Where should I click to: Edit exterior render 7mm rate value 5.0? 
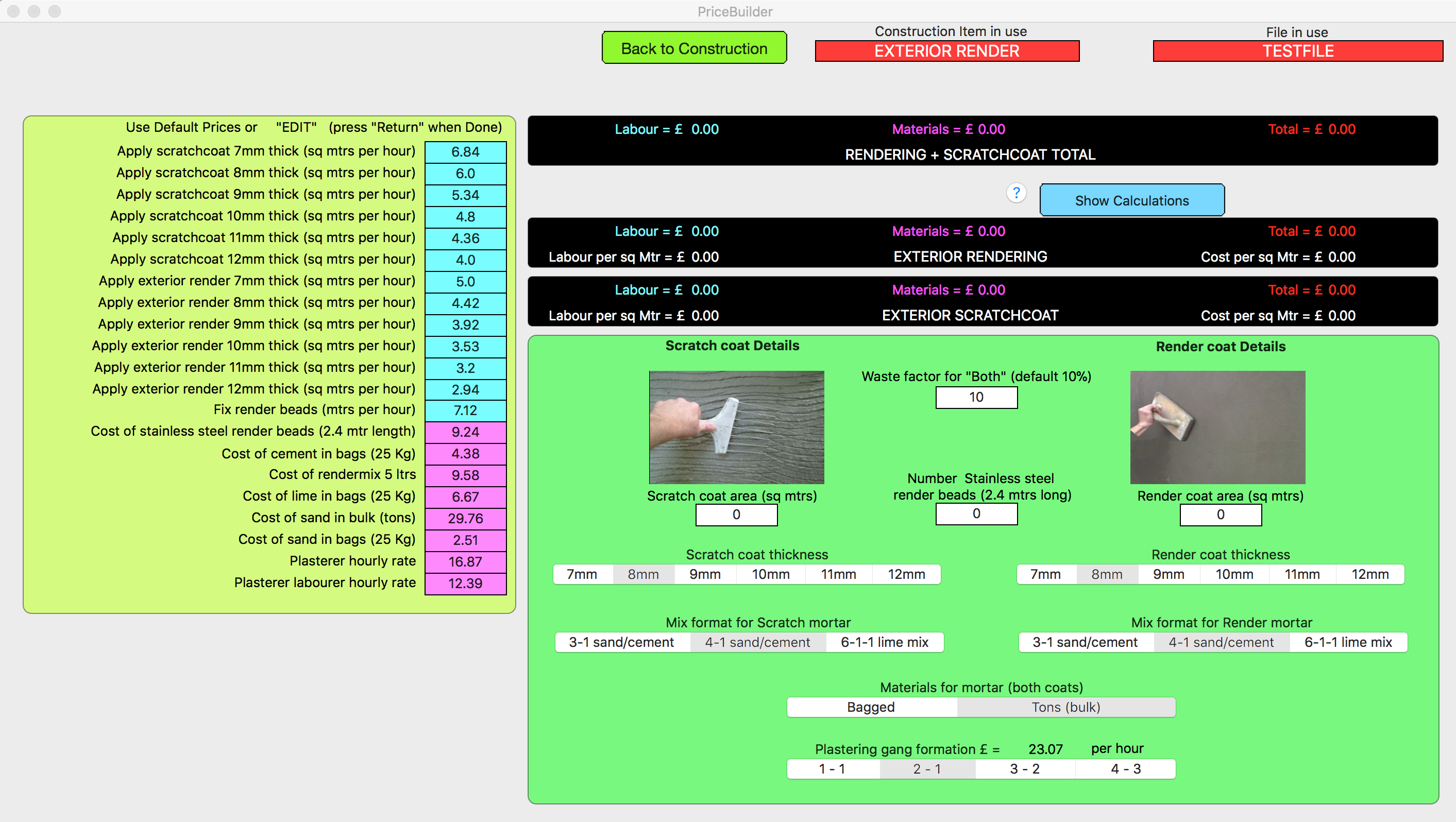pos(465,281)
